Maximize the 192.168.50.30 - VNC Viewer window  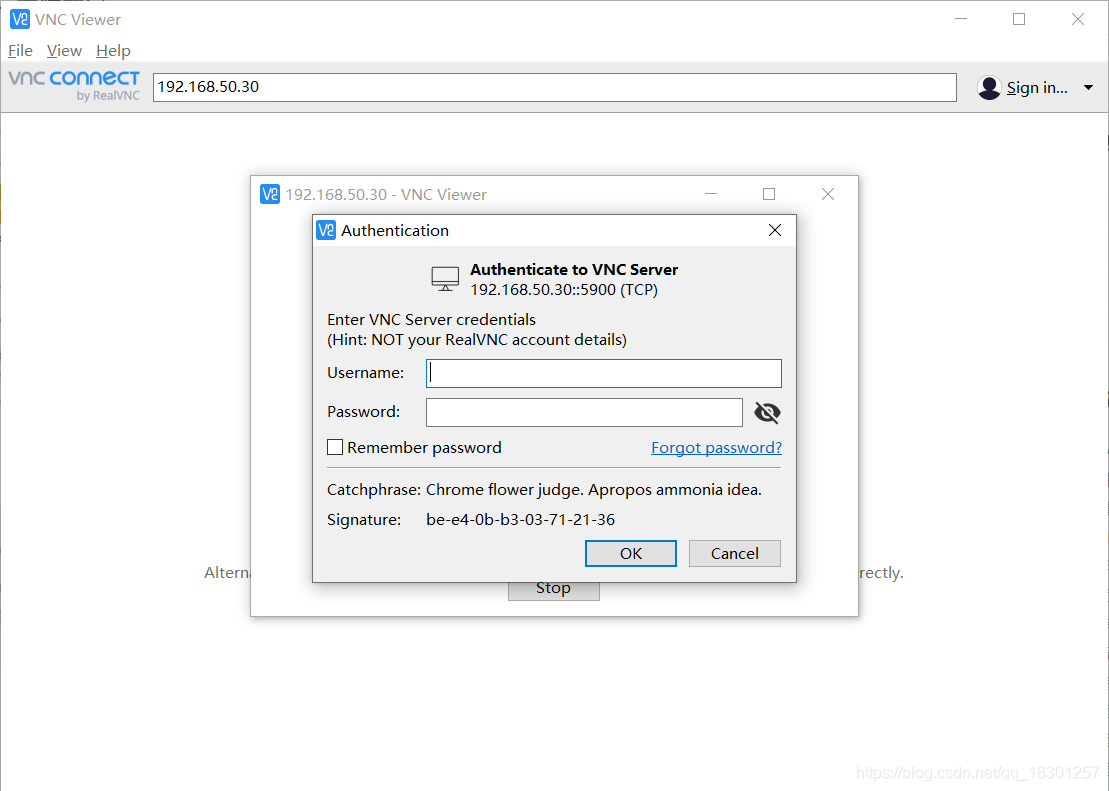tap(769, 194)
